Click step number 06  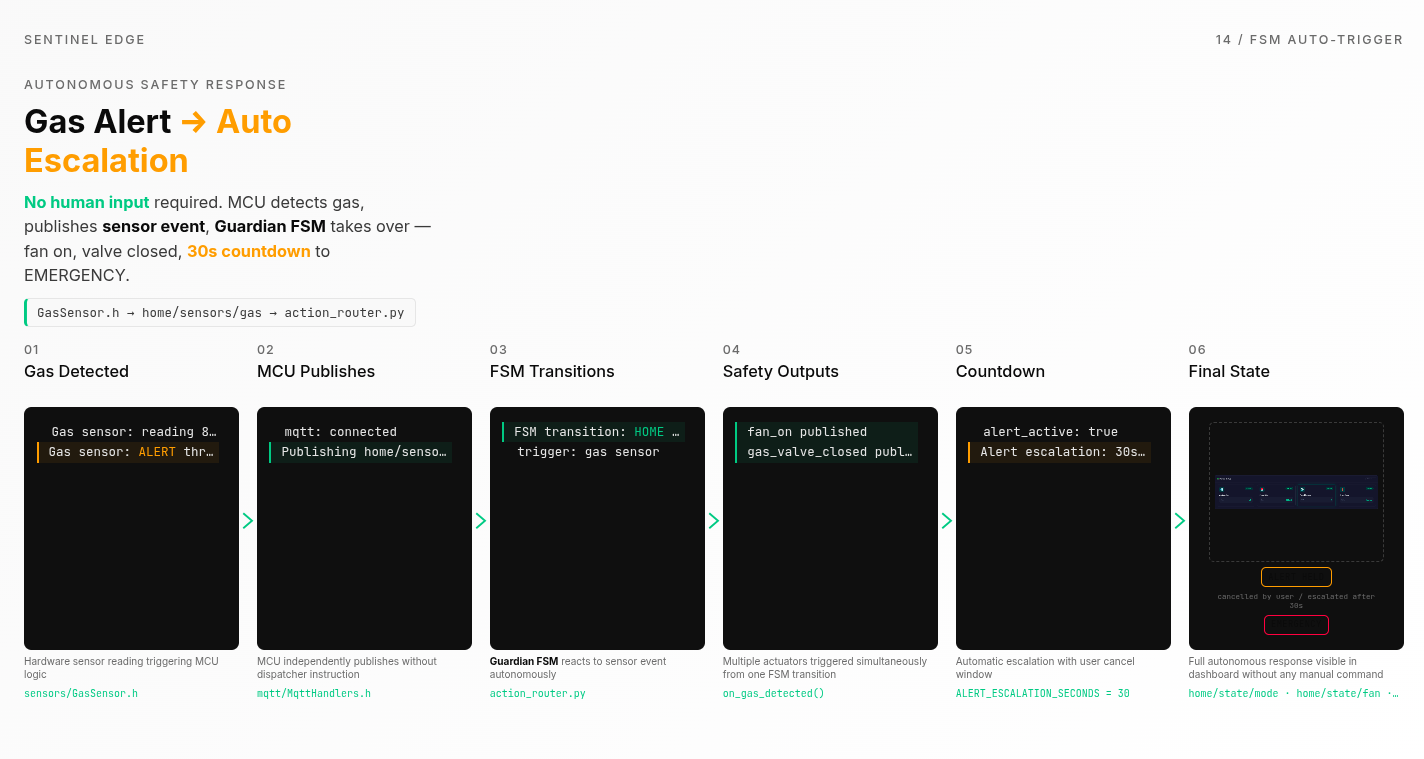tap(1198, 350)
